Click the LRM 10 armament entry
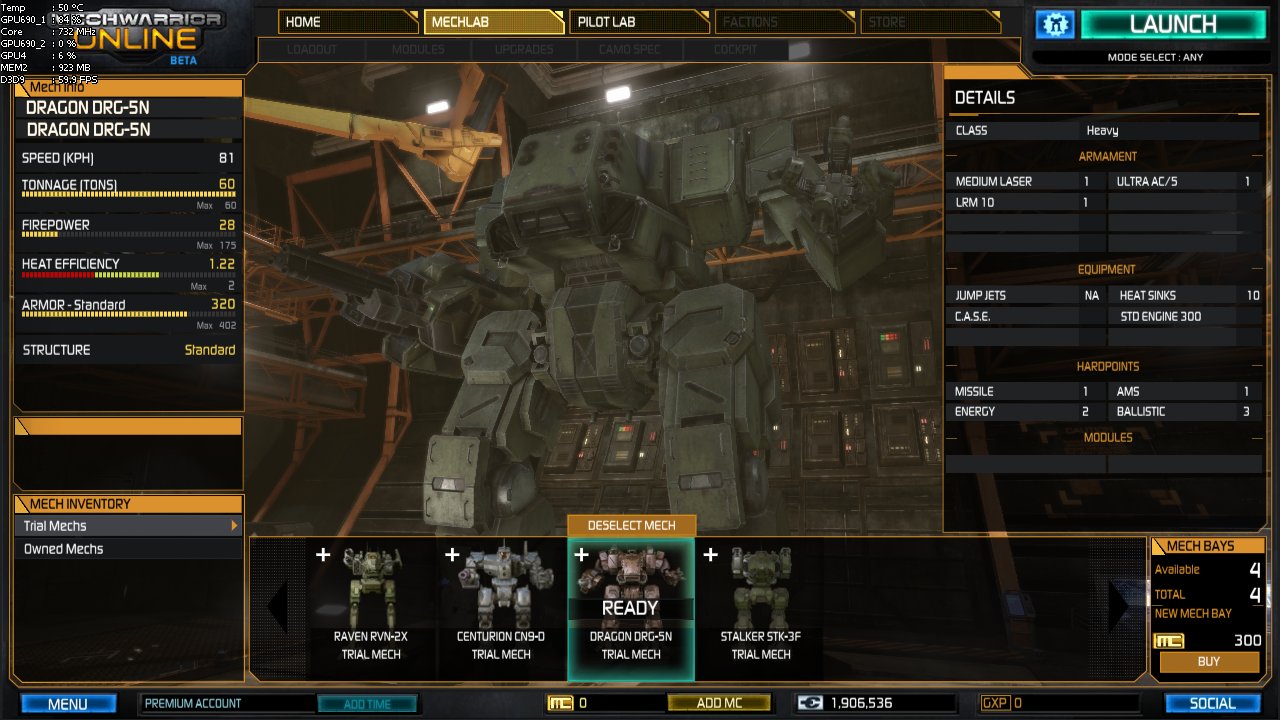Screen dimensions: 1280x720 (x=1026, y=202)
